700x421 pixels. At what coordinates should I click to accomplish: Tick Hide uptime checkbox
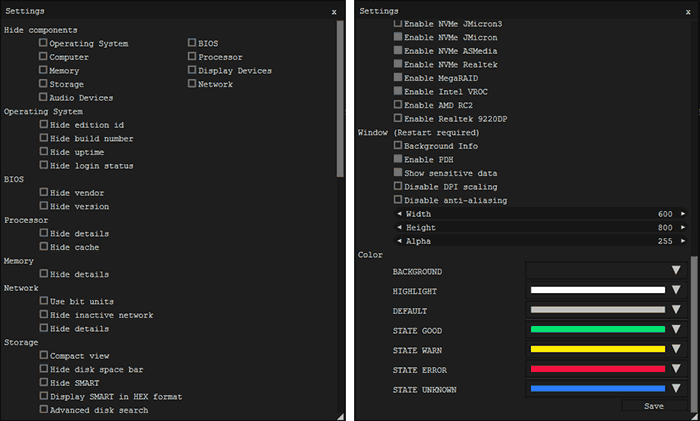pyautogui.click(x=43, y=151)
